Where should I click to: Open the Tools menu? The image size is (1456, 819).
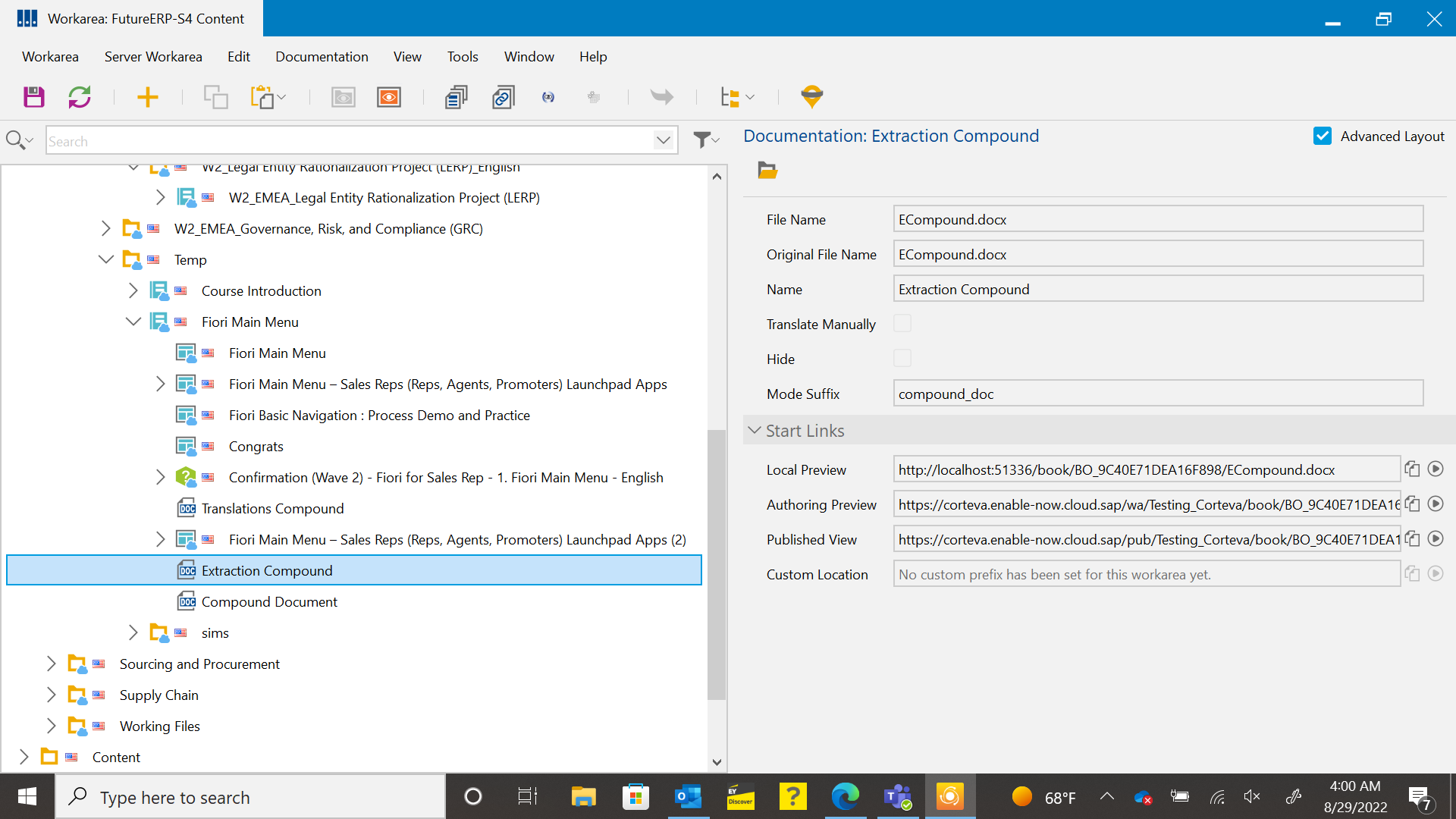[x=462, y=57]
